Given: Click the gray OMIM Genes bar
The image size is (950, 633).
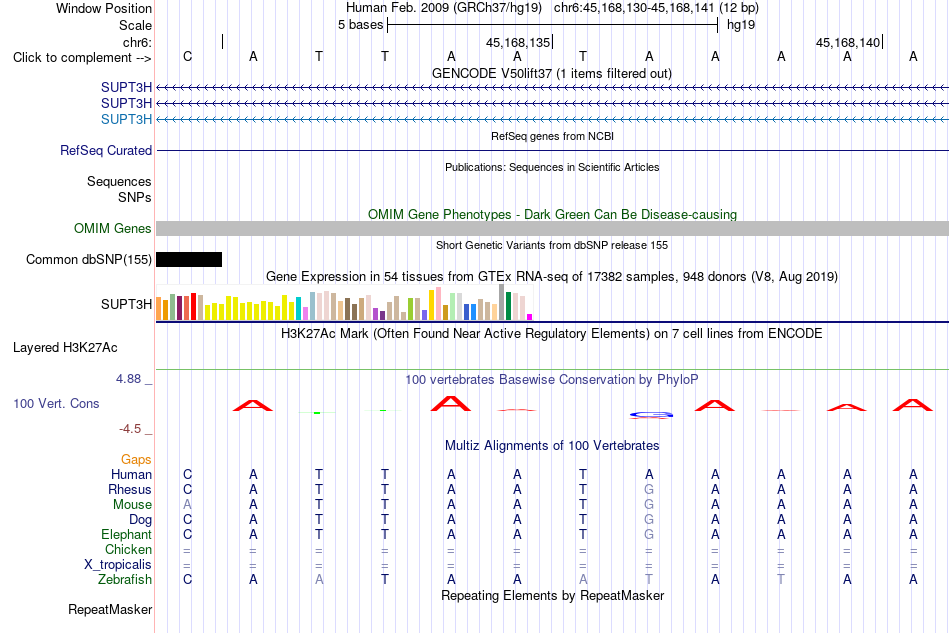Looking at the screenshot, I should tap(552, 228).
